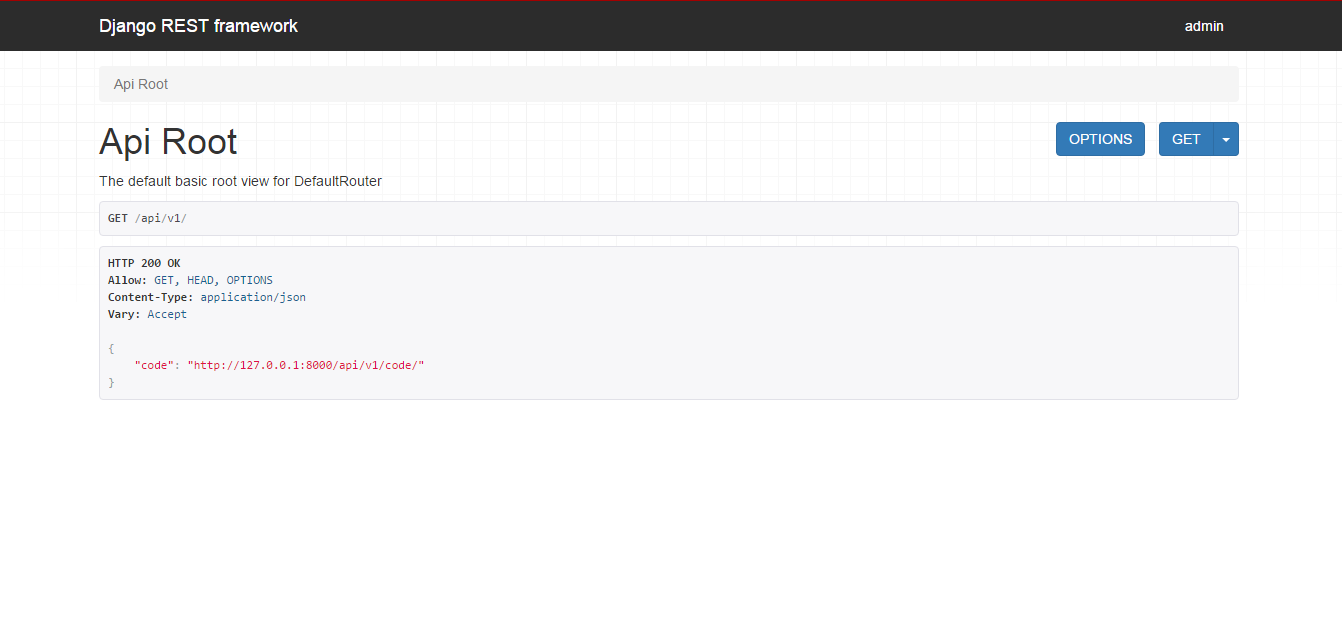Send an OPTIONS request

pyautogui.click(x=1100, y=139)
